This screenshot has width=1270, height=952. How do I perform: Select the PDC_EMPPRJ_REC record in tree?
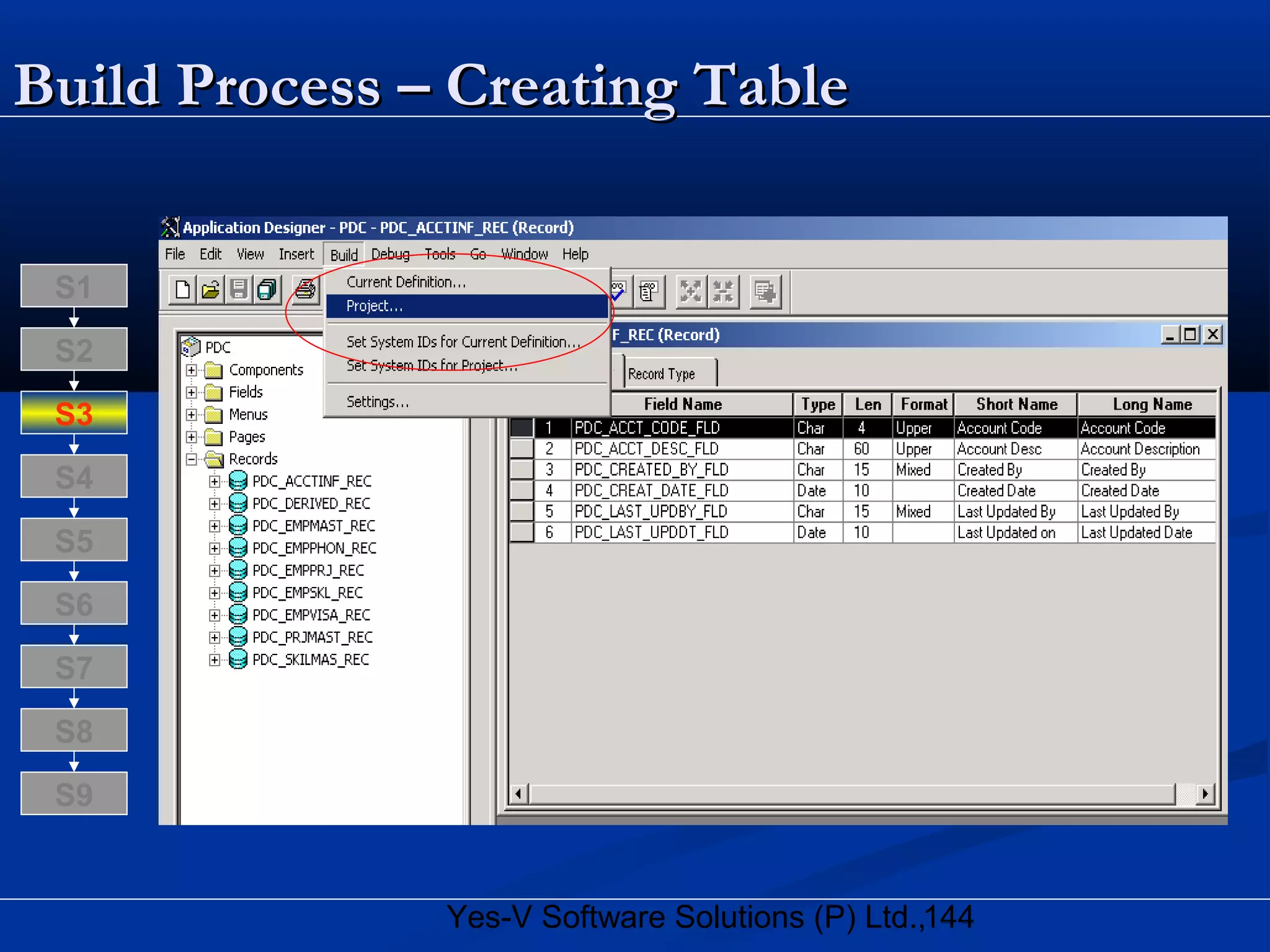[308, 570]
